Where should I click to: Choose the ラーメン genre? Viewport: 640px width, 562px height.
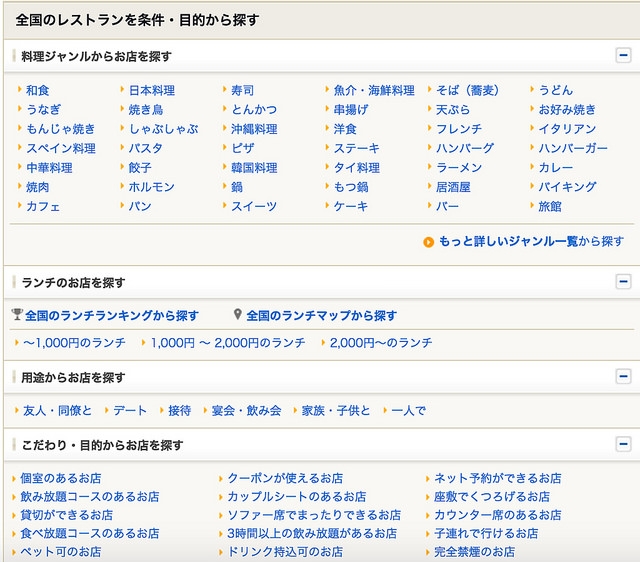point(459,168)
